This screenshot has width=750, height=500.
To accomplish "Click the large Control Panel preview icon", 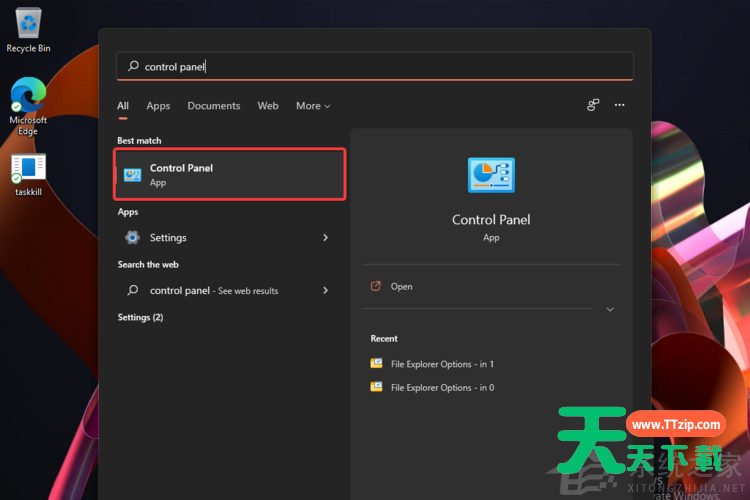I will coord(491,175).
